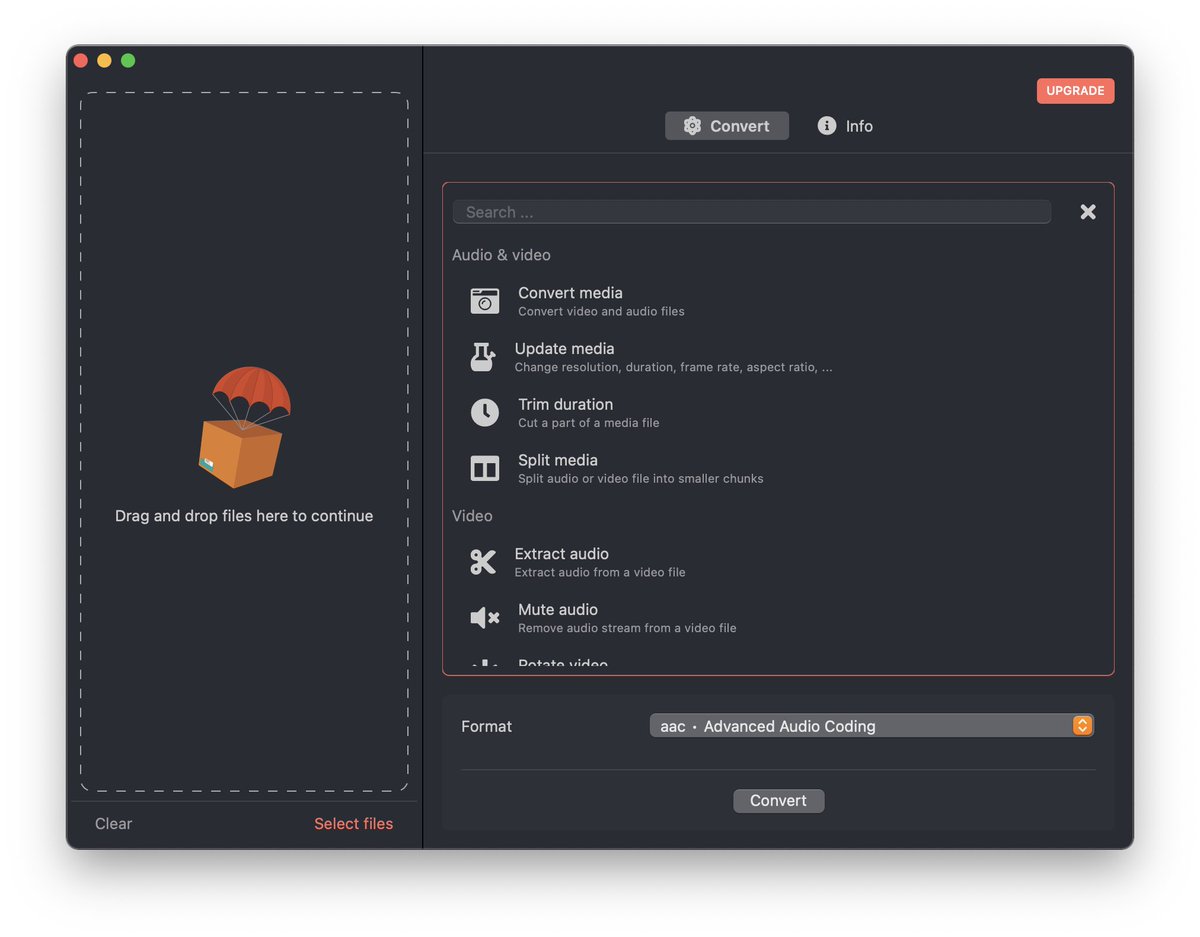Click 'Cut a part of a media file' text
The image size is (1200, 937).
pyautogui.click(x=589, y=423)
